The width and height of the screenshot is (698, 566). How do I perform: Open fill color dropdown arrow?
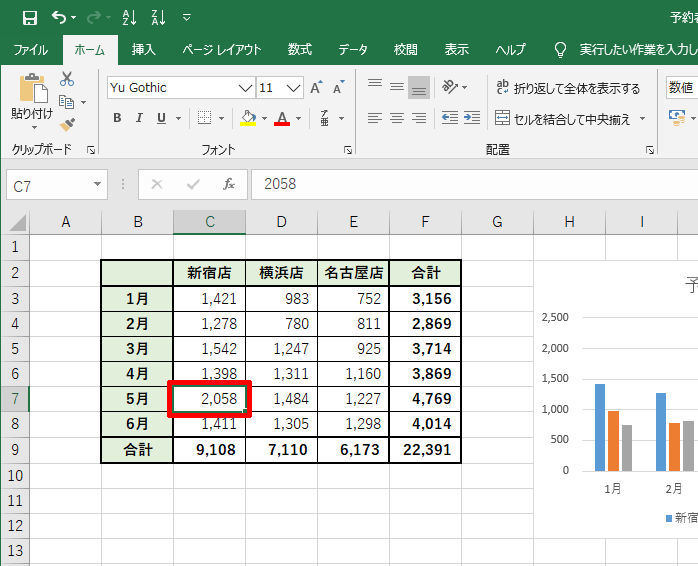click(x=264, y=118)
